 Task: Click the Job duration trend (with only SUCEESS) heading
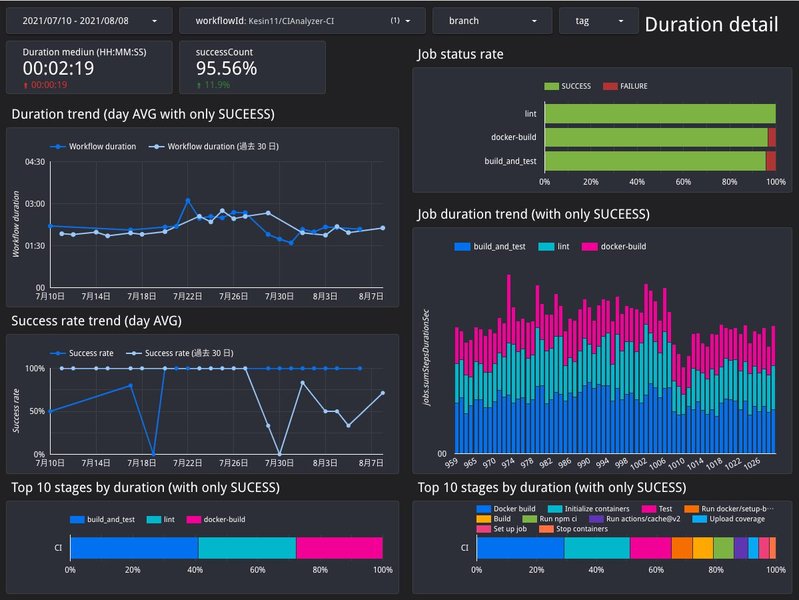(x=534, y=214)
